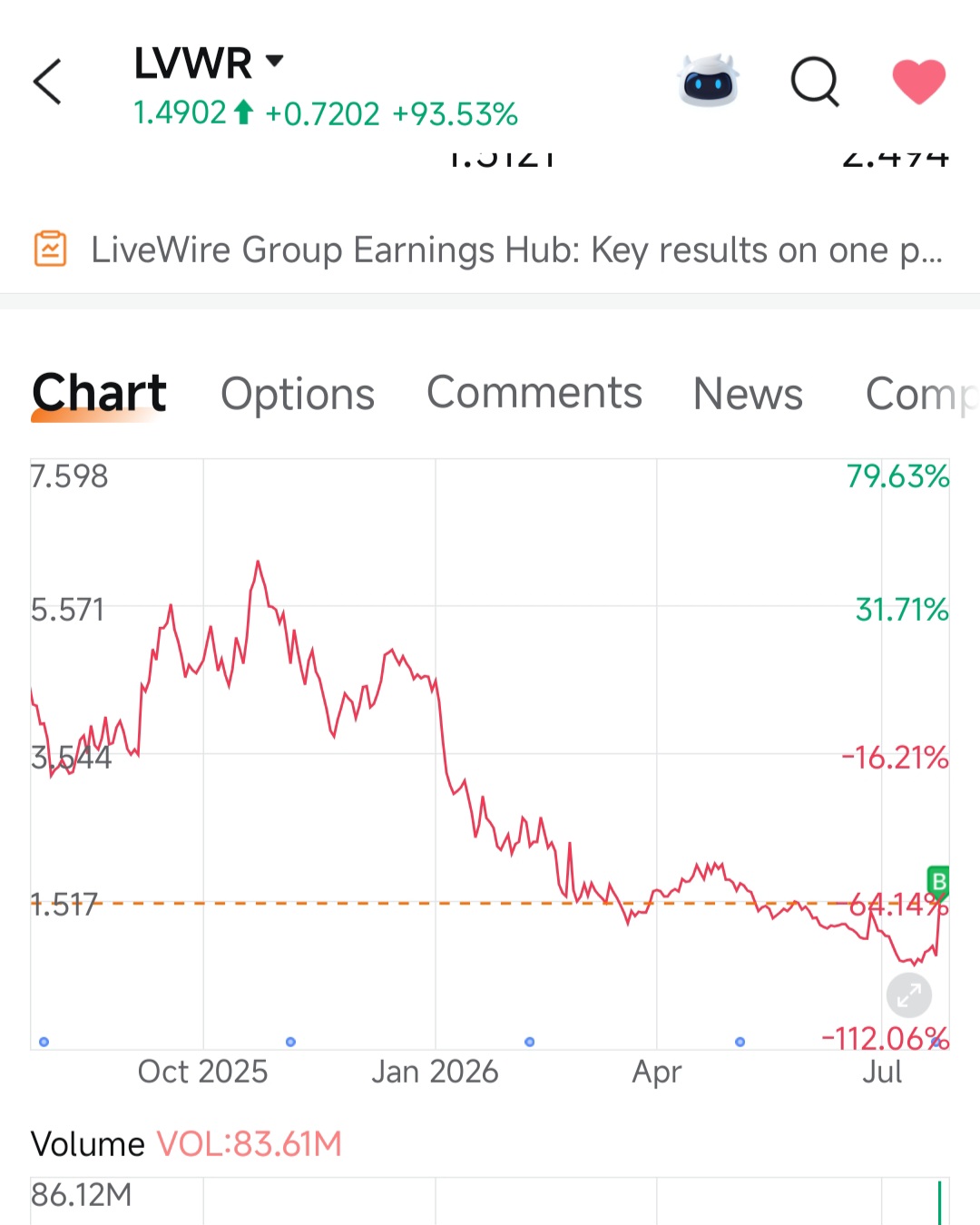Tap the chart's price peak line
Image resolution: width=980 pixels, height=1225 pixels.
click(258, 564)
